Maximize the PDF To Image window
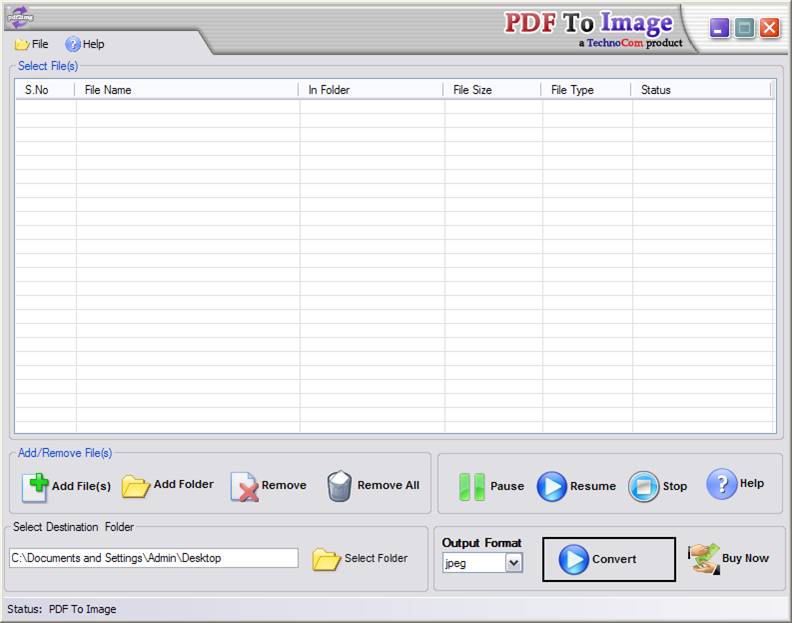Image resolution: width=792 pixels, height=623 pixels. [x=744, y=28]
